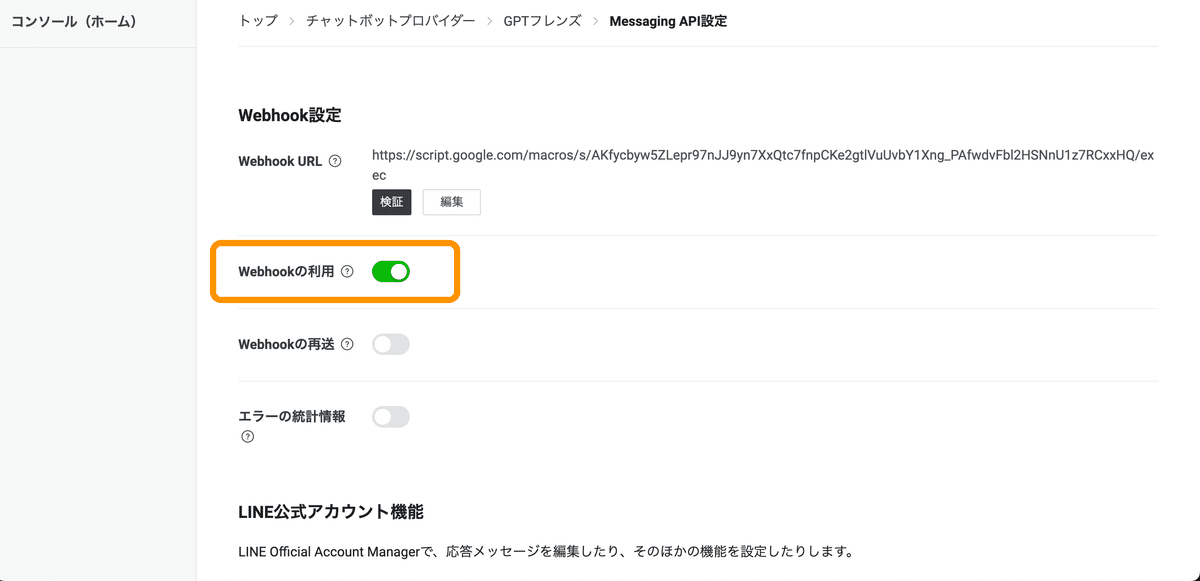Click the エラーの統計情報 label

292,417
